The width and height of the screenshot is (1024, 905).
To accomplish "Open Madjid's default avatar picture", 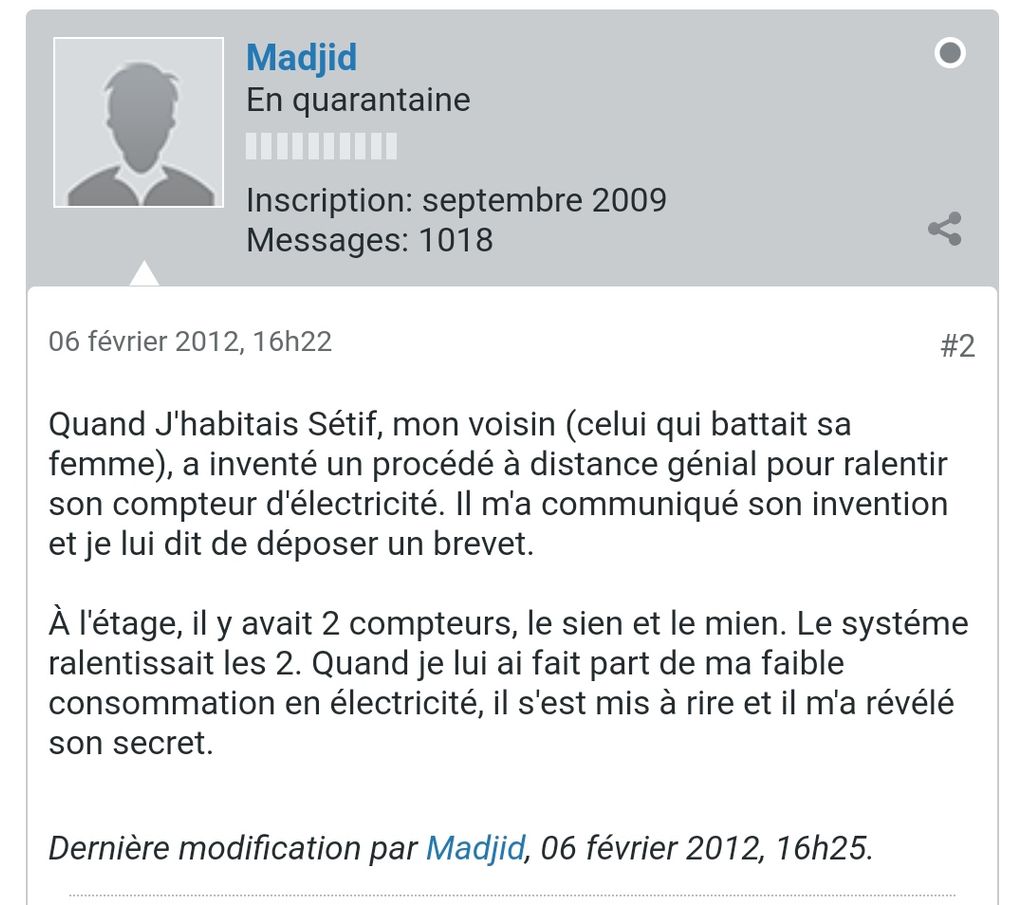I will click(x=138, y=123).
